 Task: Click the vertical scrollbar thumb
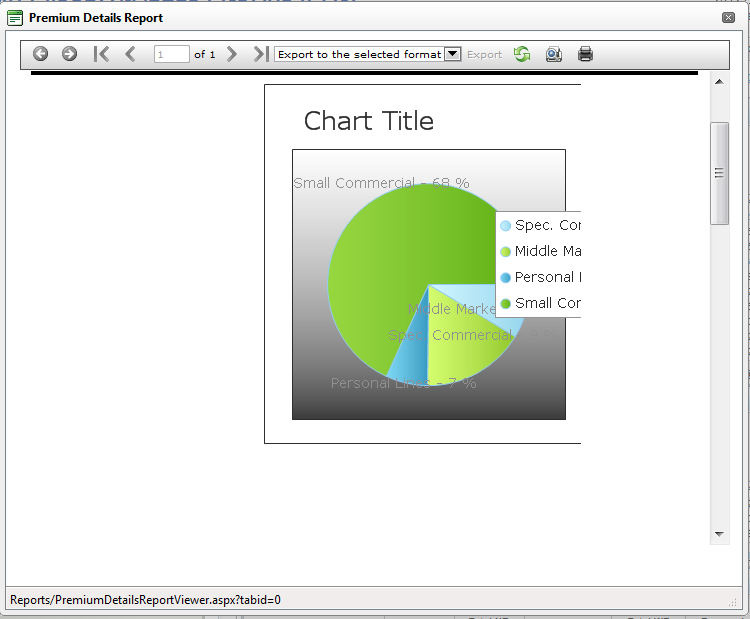(719, 173)
